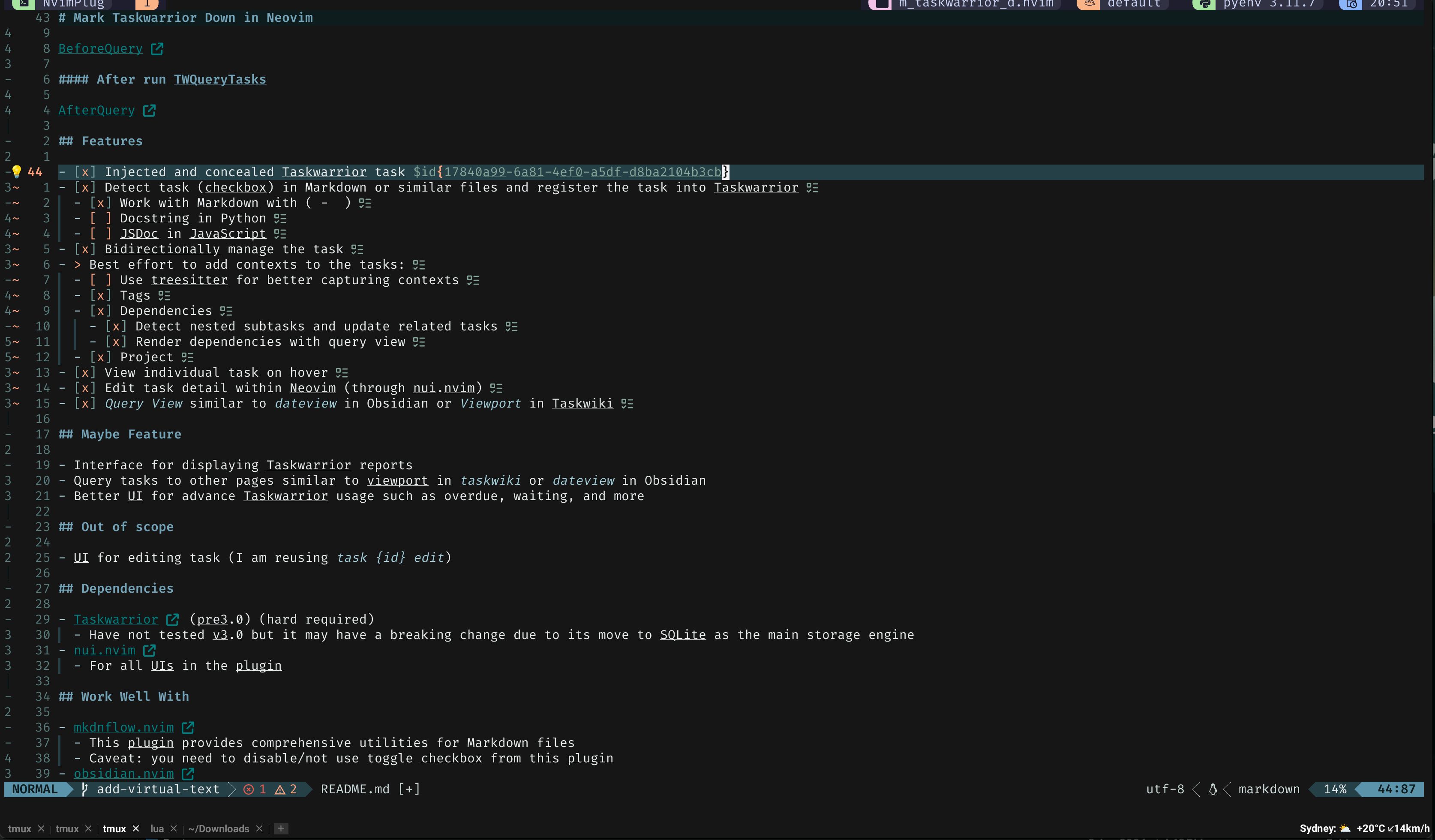Toggle the Use treesitter checkbox

point(100,280)
